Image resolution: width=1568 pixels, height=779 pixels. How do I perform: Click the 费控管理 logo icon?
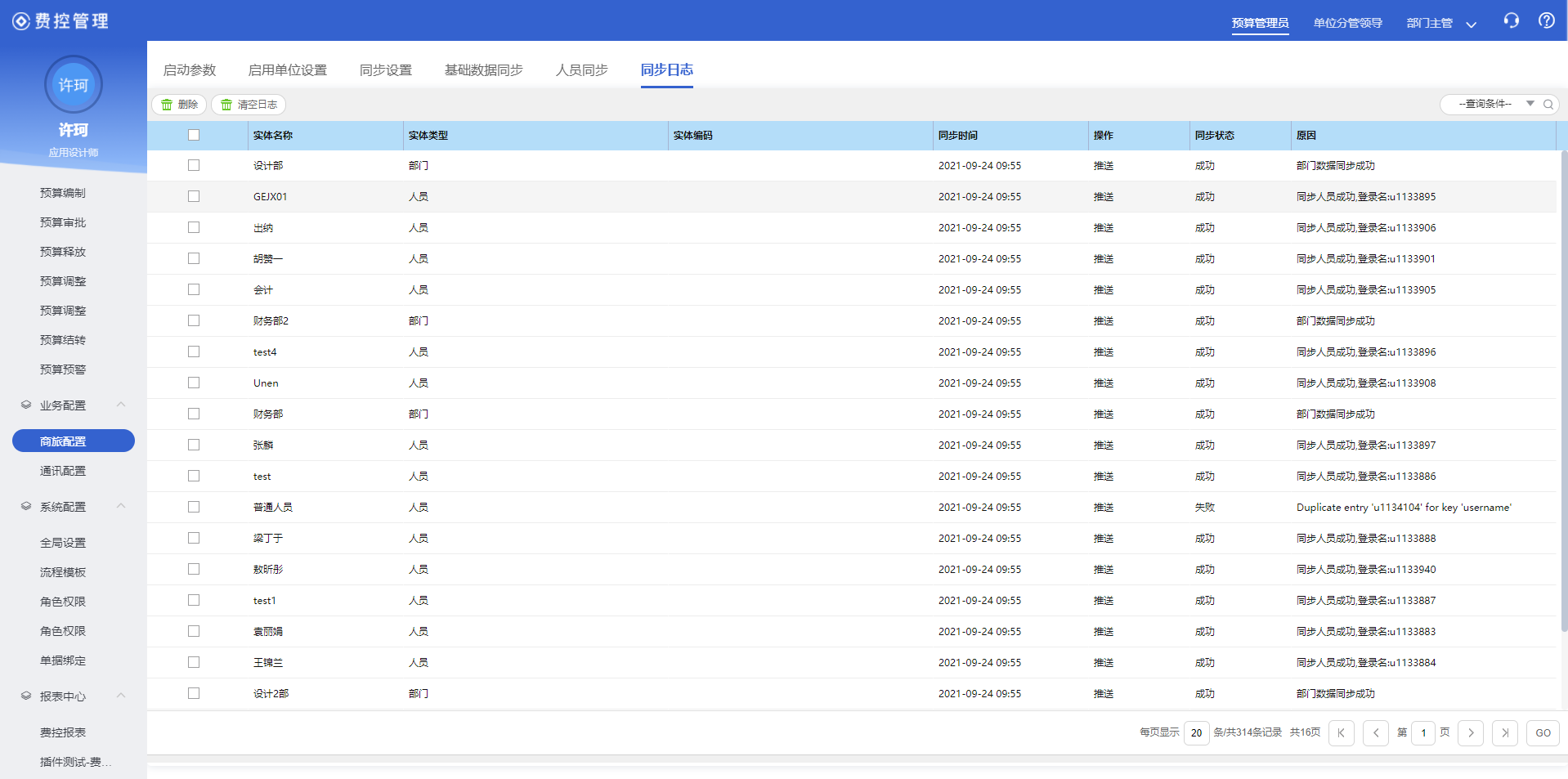click(21, 21)
